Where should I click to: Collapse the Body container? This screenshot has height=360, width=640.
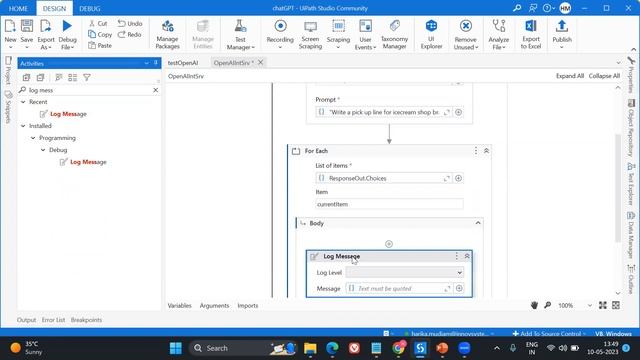point(478,223)
